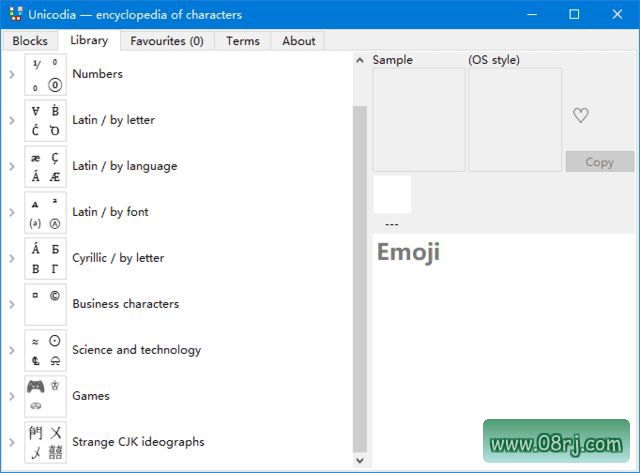Open the About tab

(x=299, y=41)
